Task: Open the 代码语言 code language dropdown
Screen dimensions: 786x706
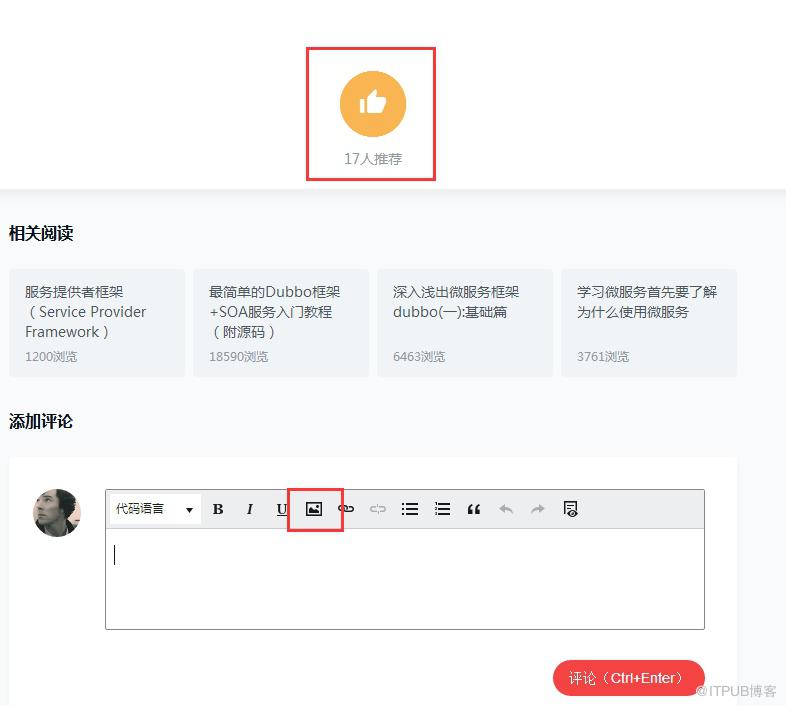Action: point(155,509)
